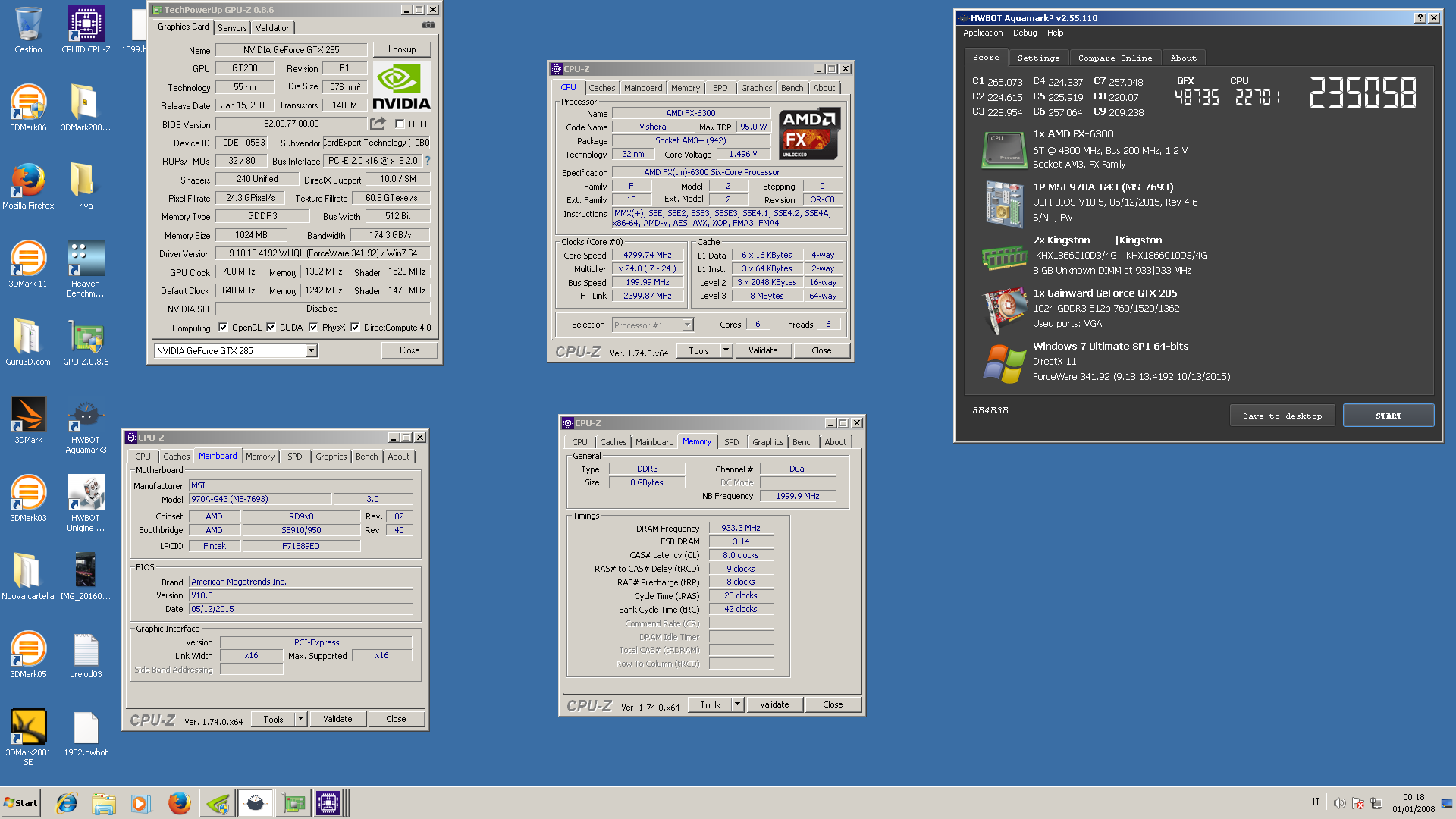Click the Windows Start button
Image resolution: width=1456 pixels, height=819 pixels.
pos(20,803)
